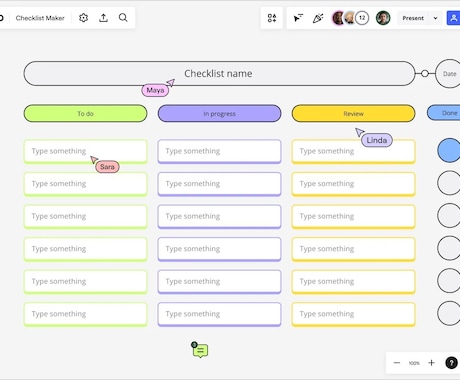460x380 pixels.
Task: Click the party popper reactions icon
Action: point(318,18)
